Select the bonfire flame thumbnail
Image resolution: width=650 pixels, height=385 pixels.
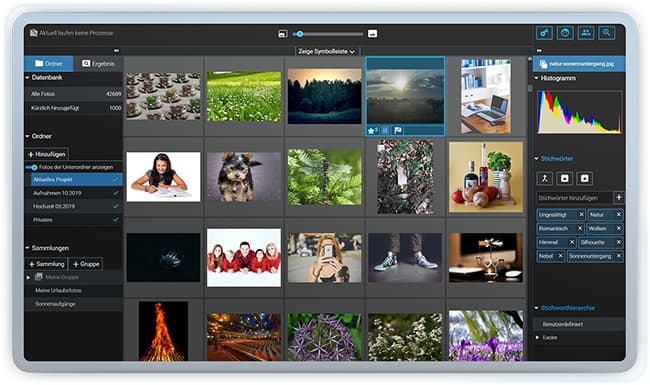[163, 331]
